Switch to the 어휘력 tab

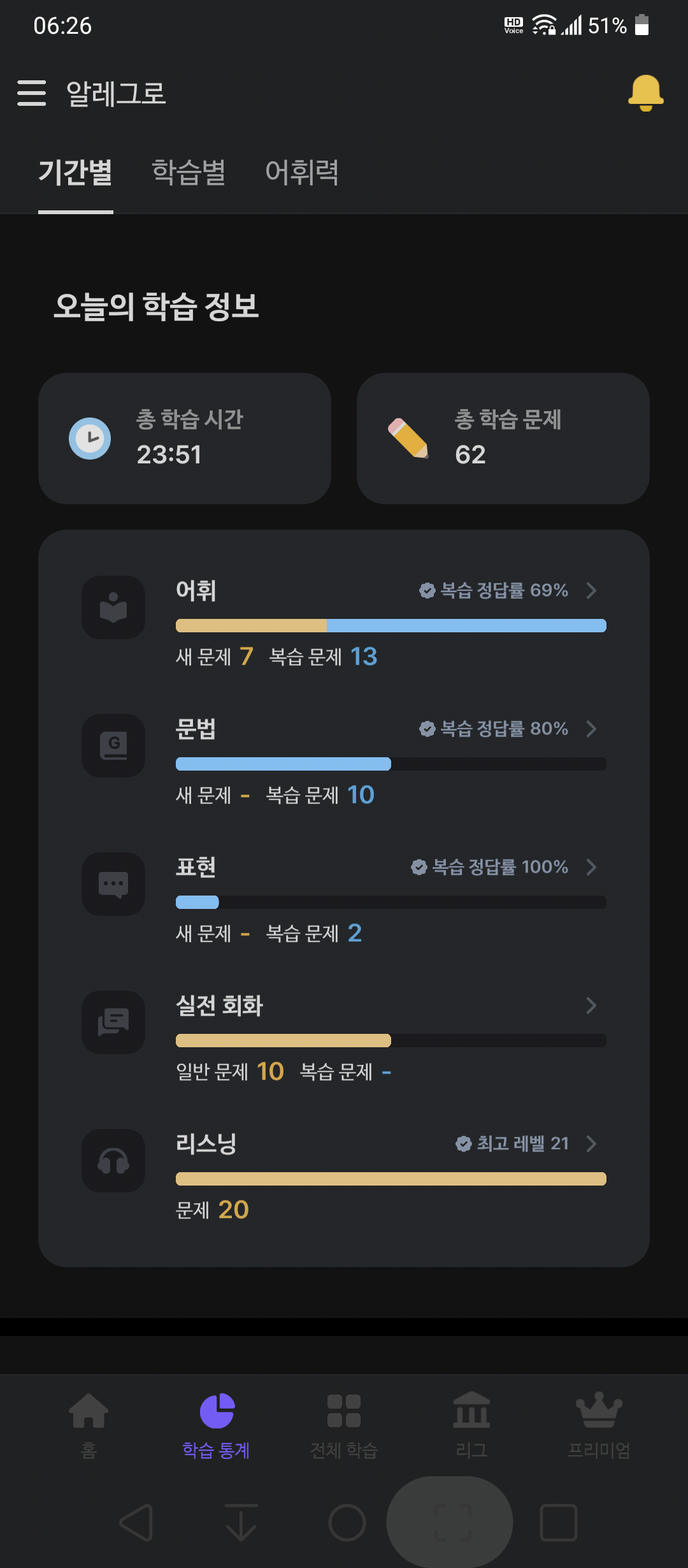(302, 172)
